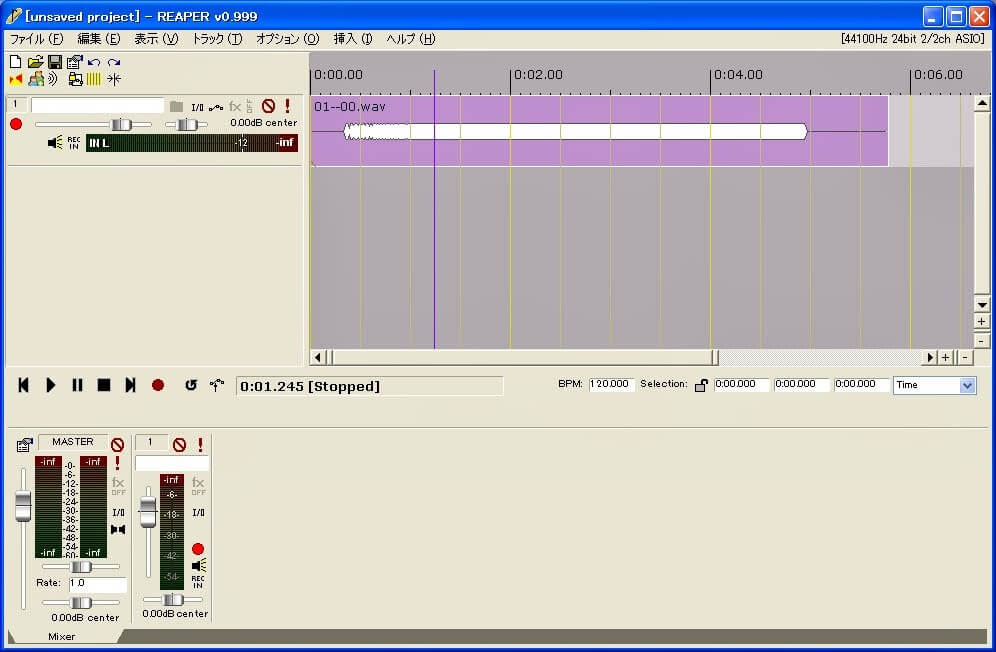Image resolution: width=996 pixels, height=652 pixels.
Task: Toggle master mono/stereo button
Action: 118,529
